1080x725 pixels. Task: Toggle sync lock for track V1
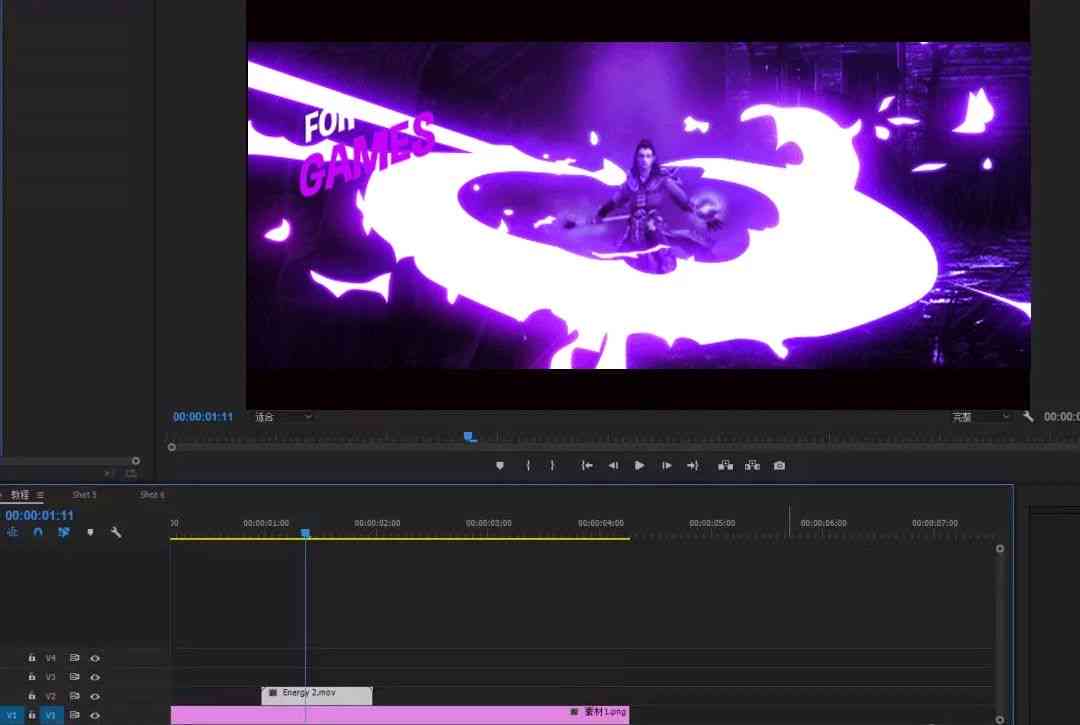coord(74,715)
